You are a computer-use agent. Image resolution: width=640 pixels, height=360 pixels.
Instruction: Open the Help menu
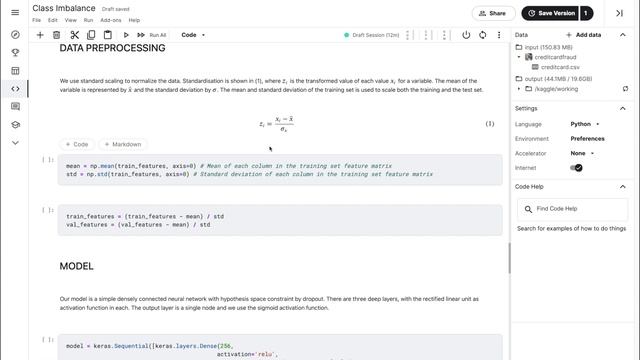tap(134, 20)
